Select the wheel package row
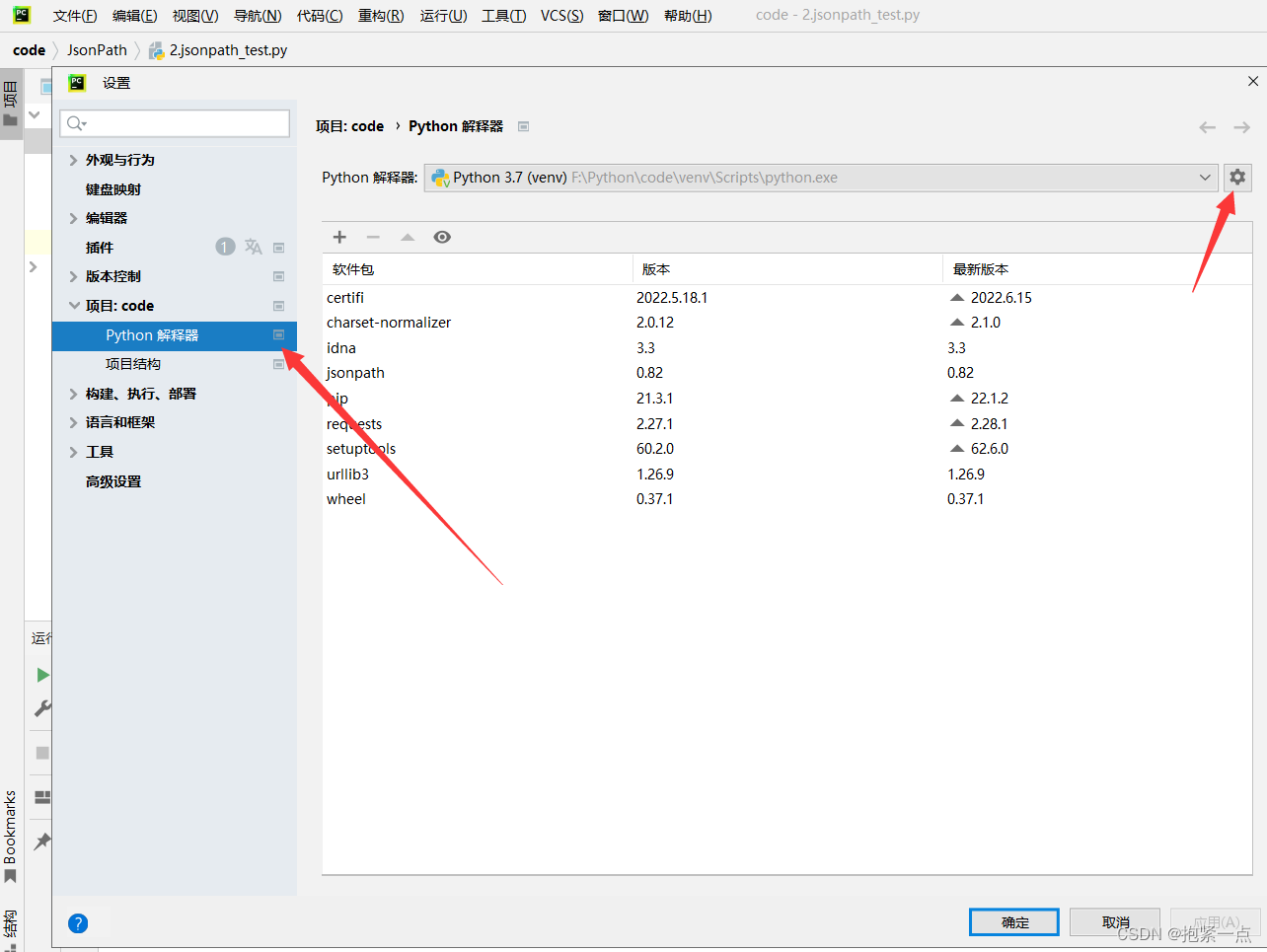 [x=786, y=499]
